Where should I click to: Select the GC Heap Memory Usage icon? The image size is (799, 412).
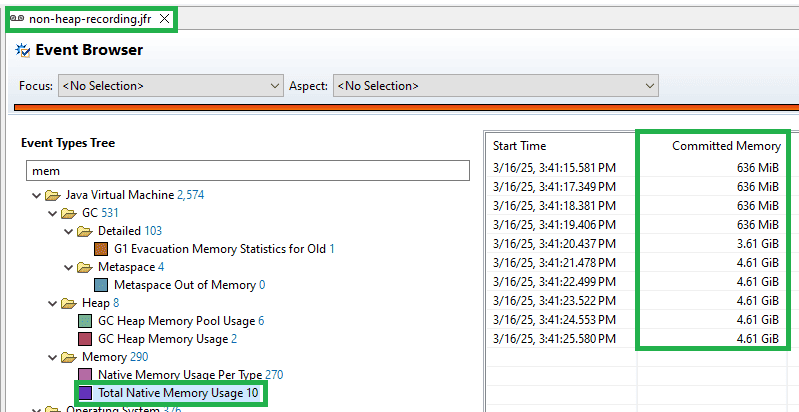[85, 339]
